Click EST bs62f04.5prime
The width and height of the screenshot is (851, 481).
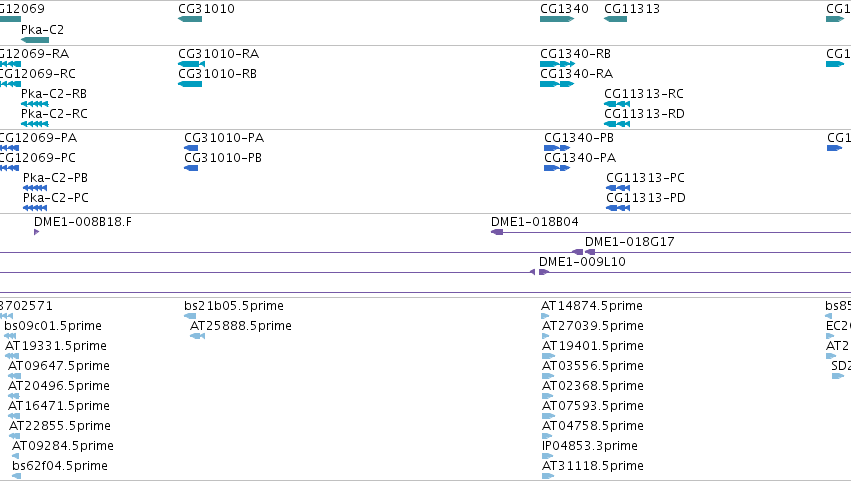point(60,467)
